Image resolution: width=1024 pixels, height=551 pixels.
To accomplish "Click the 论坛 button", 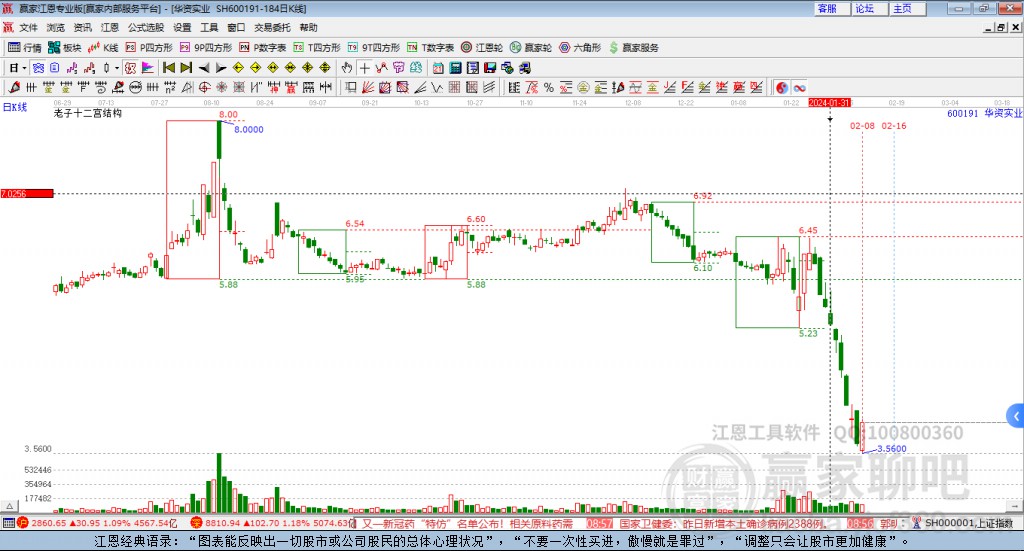I will (x=869, y=8).
